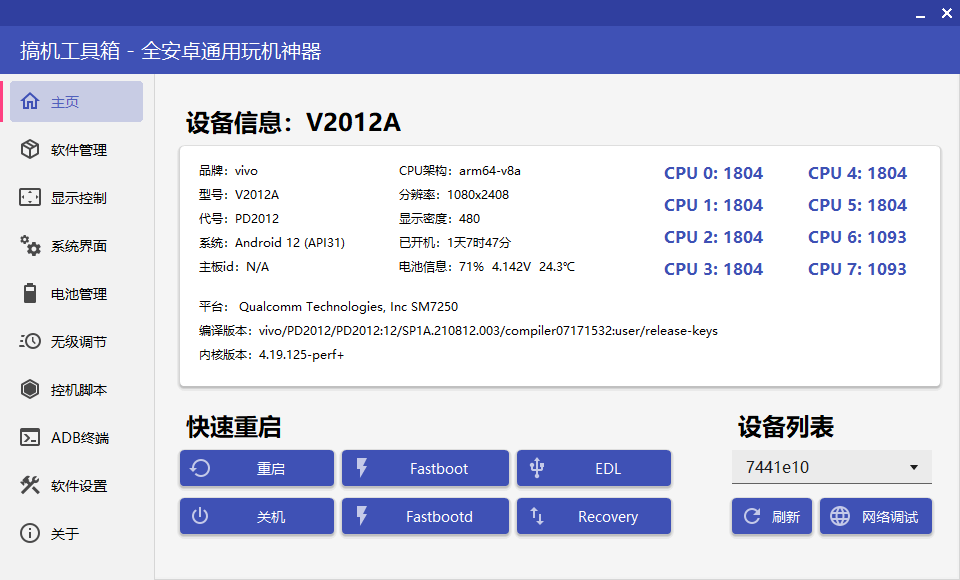Open the 系统界面 system interface panel icon
The height and width of the screenshot is (580, 960).
(x=30, y=245)
